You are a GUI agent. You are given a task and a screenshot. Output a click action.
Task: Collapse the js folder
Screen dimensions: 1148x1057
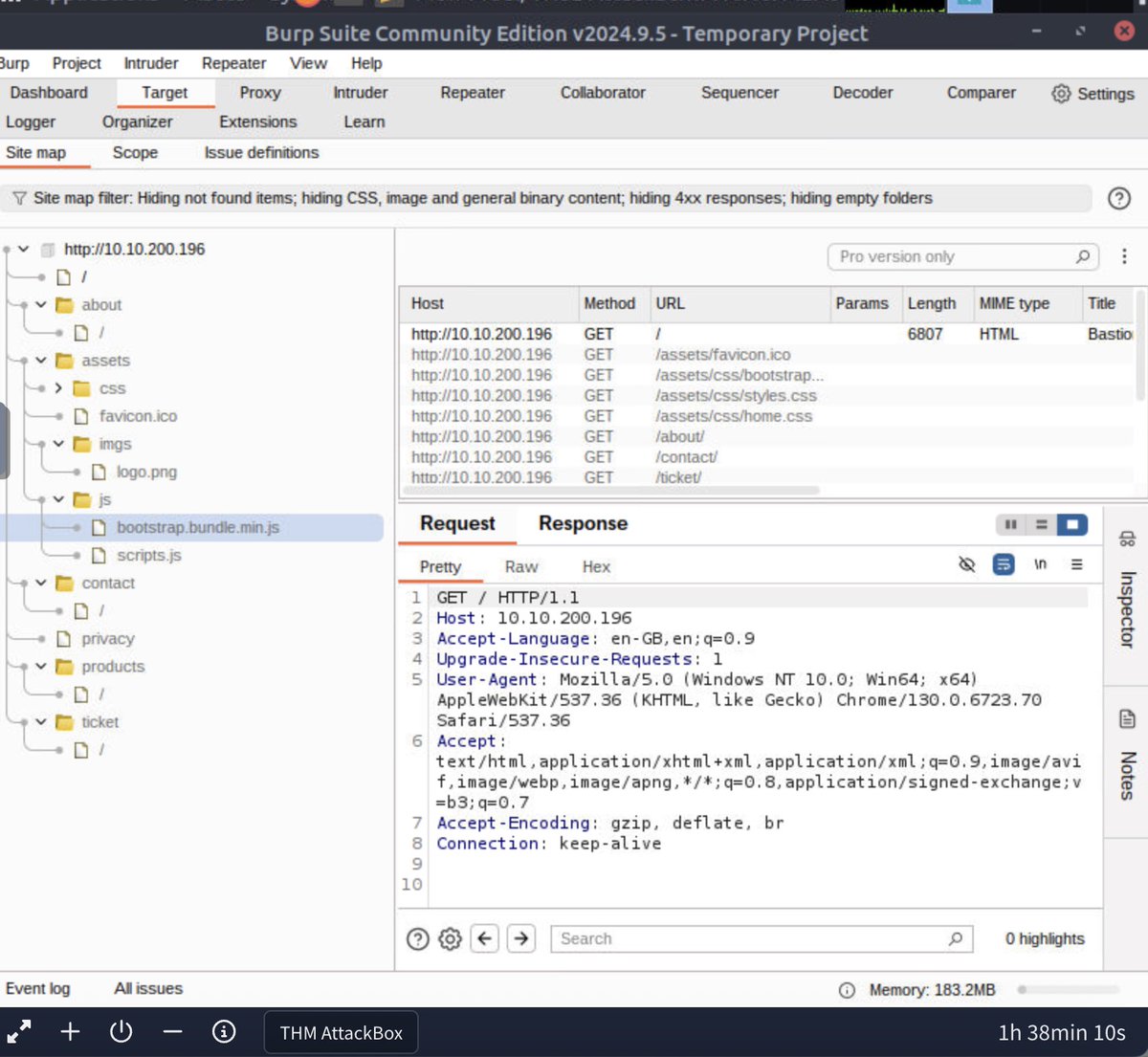tap(58, 499)
